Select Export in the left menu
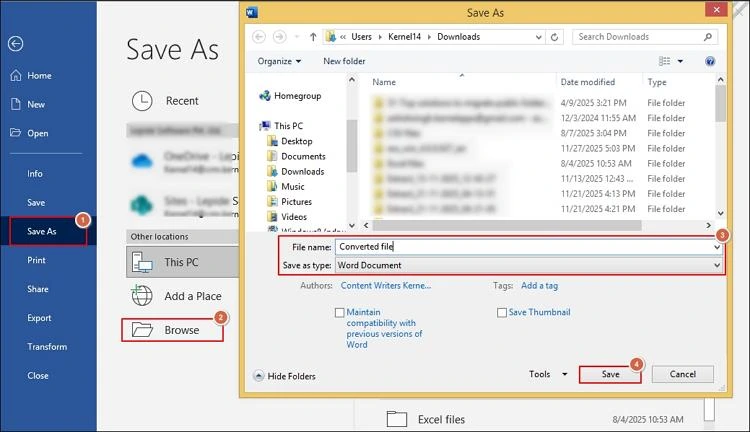The height and width of the screenshot is (432, 750). 39,318
